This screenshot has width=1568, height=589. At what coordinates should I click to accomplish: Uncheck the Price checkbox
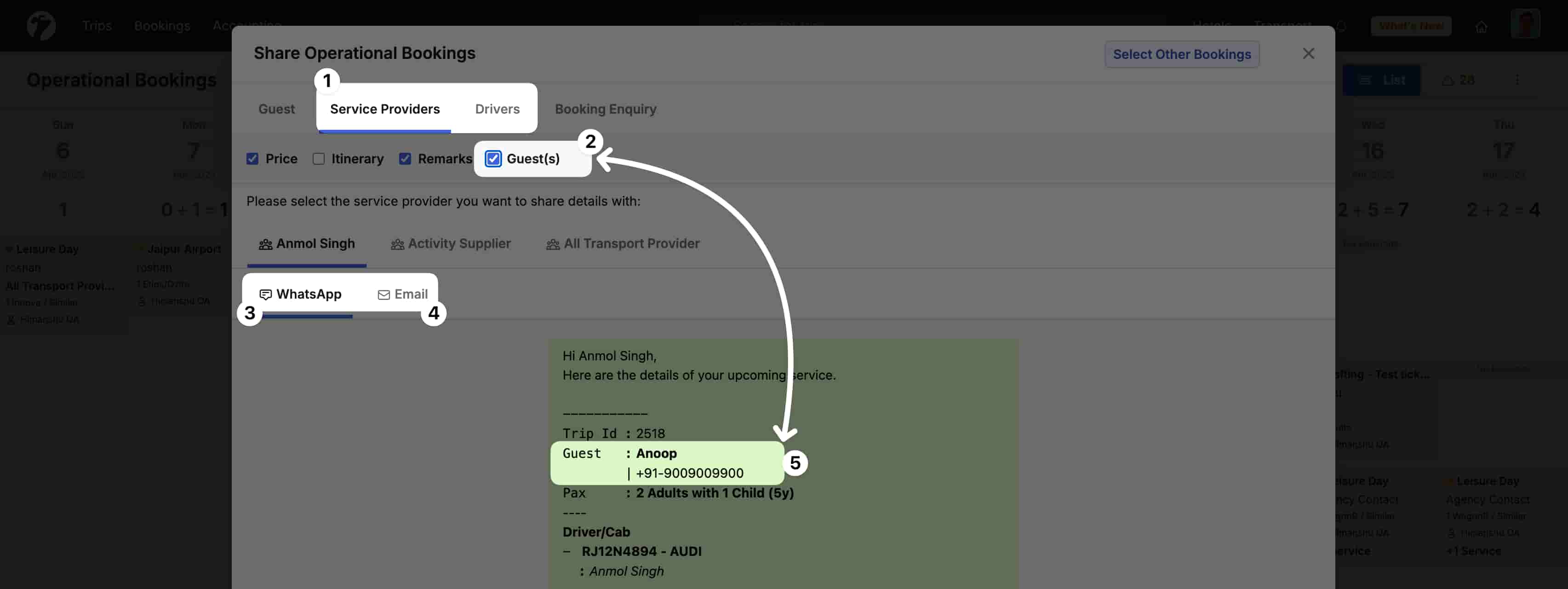click(252, 158)
